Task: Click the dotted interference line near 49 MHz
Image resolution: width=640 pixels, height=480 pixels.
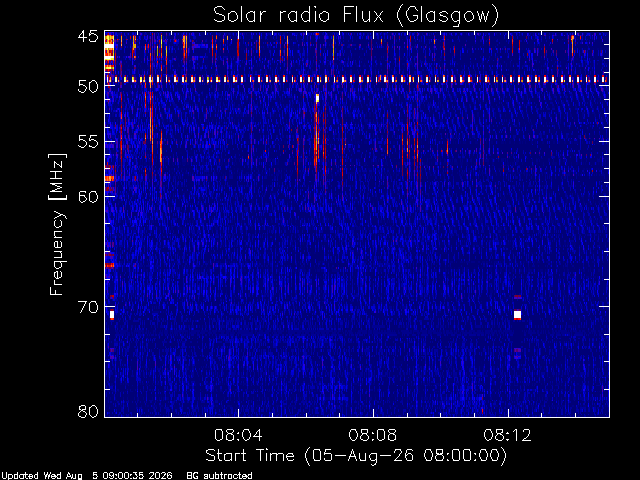Action: (x=357, y=79)
